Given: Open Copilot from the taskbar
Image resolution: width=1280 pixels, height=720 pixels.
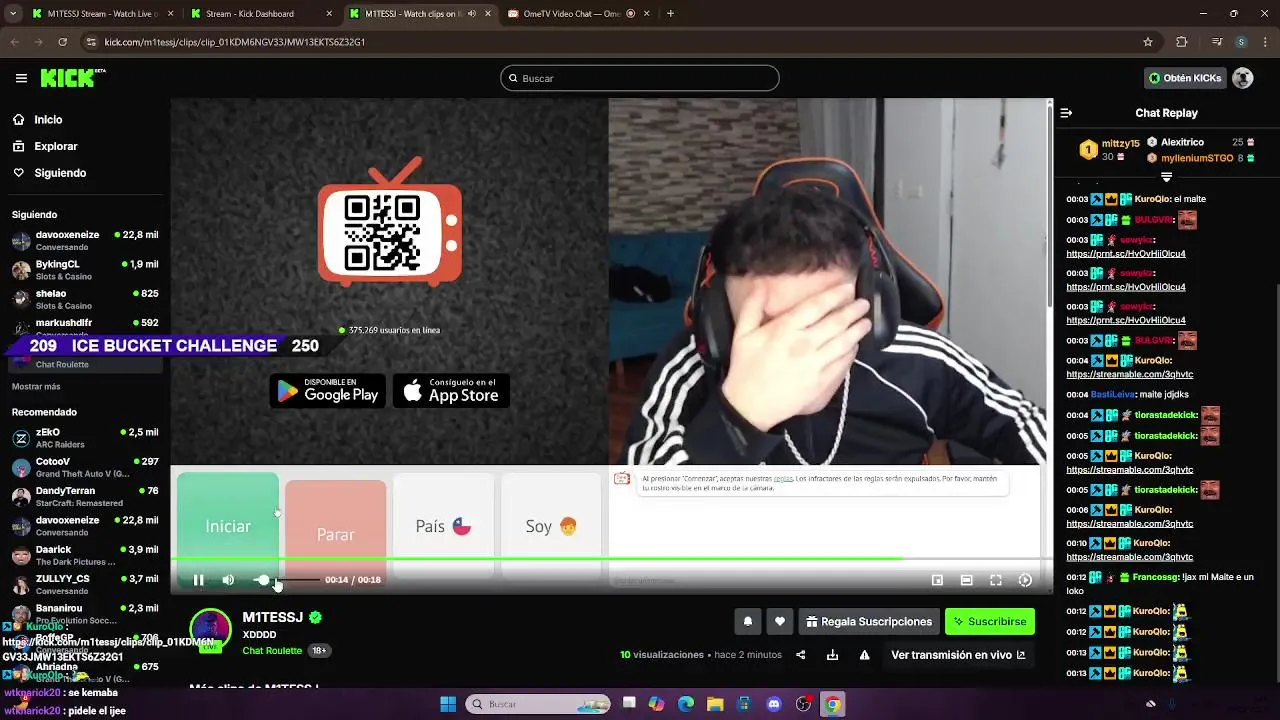Looking at the screenshot, I should (656, 704).
